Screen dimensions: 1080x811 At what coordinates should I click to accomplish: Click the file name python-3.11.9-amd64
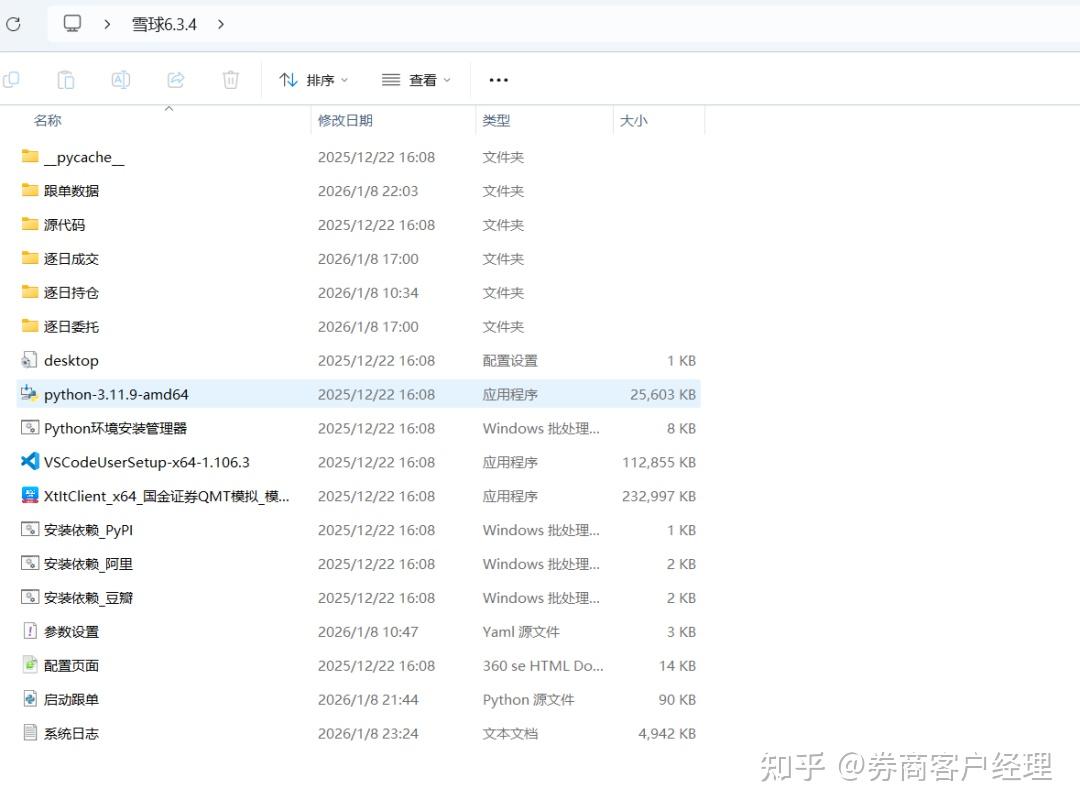pos(116,394)
